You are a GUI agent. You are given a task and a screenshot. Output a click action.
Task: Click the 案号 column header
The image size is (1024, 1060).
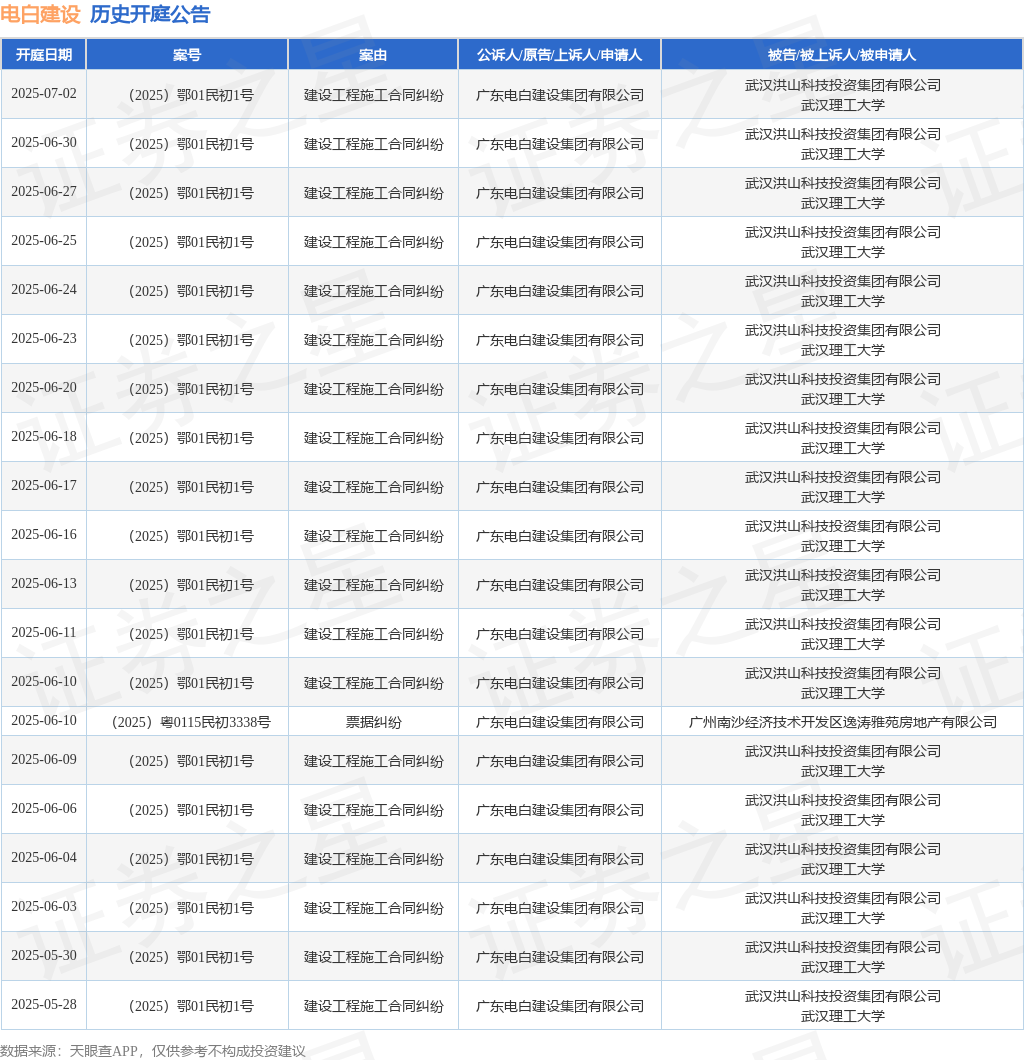[x=187, y=55]
